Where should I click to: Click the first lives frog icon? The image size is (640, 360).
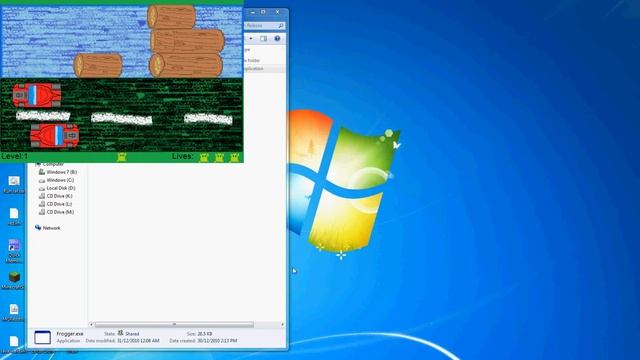pyautogui.click(x=204, y=157)
